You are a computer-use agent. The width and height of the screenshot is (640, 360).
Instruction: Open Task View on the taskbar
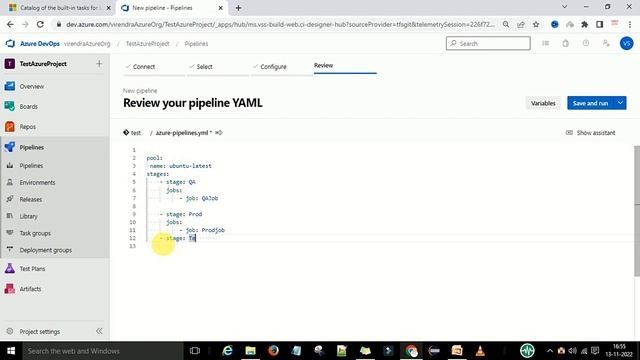195,351
